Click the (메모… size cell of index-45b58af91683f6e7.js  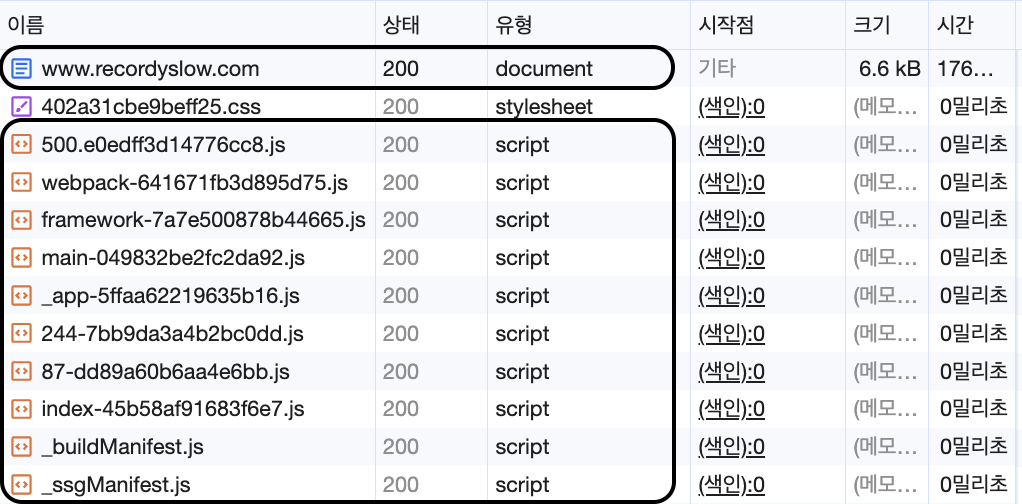click(887, 409)
